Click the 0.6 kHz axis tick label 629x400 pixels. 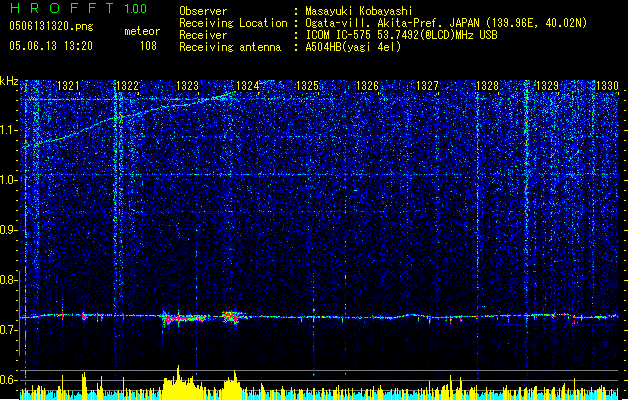pyautogui.click(x=8, y=380)
